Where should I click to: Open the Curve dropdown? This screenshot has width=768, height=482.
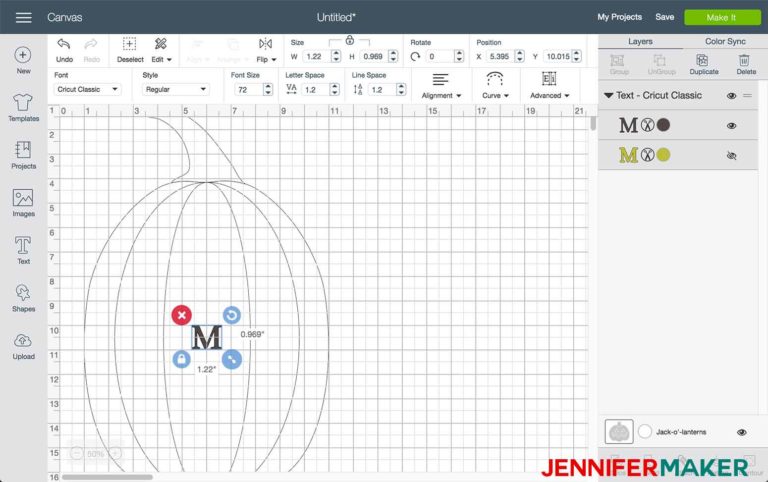click(x=495, y=86)
